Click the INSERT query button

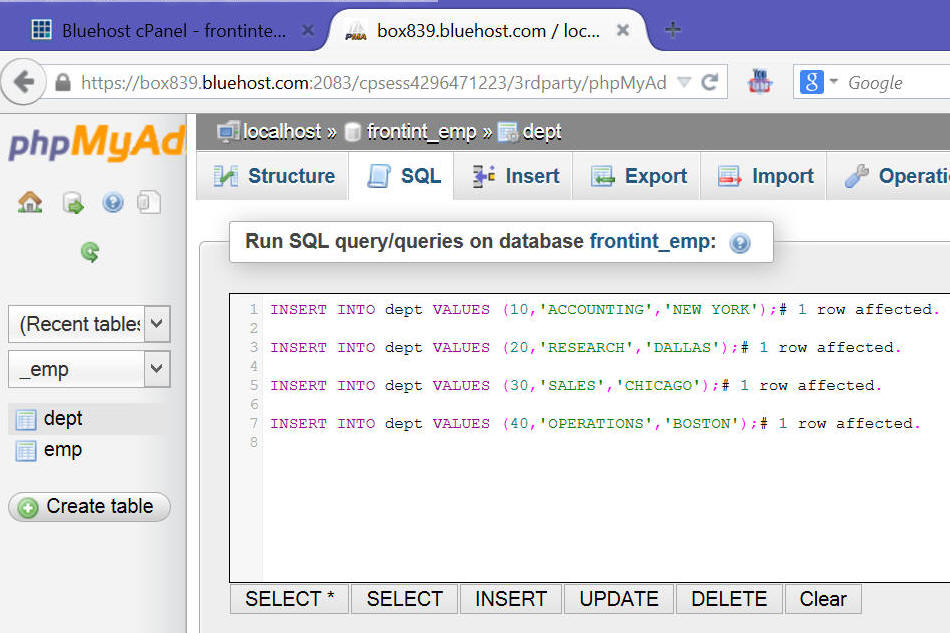(x=511, y=598)
